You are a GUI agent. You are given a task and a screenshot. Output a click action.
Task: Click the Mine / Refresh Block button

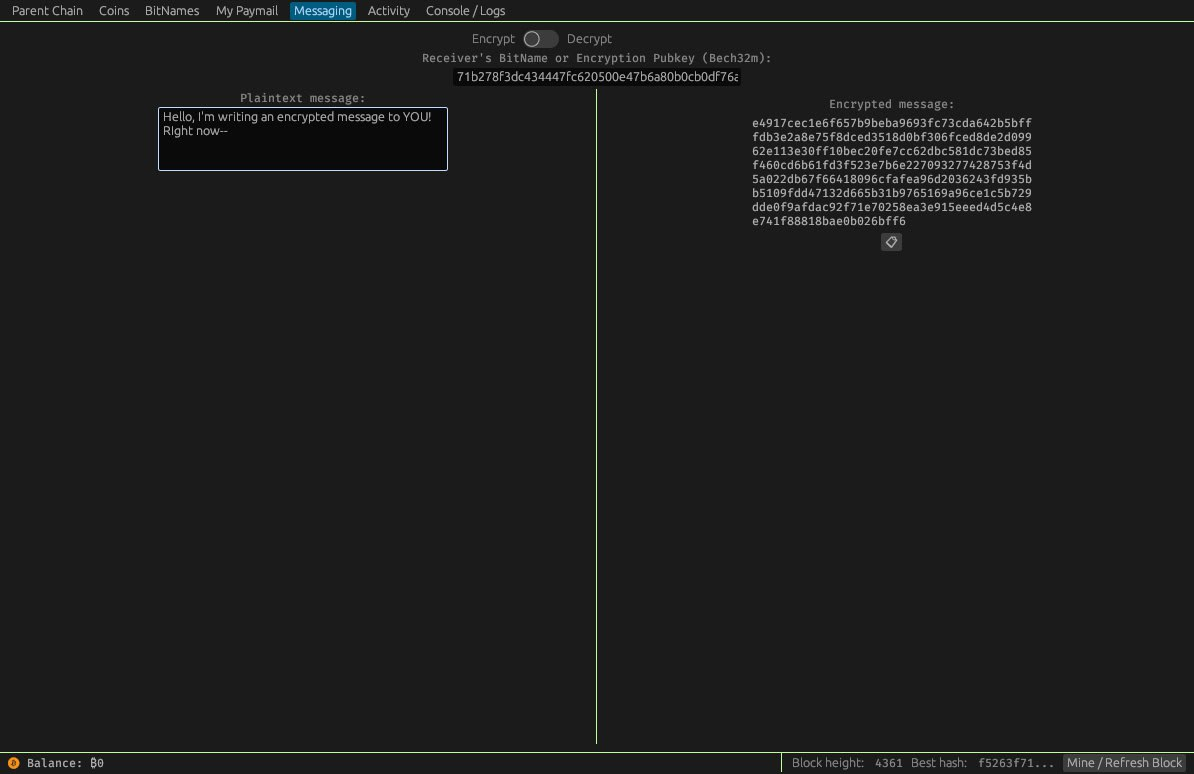click(x=1124, y=763)
